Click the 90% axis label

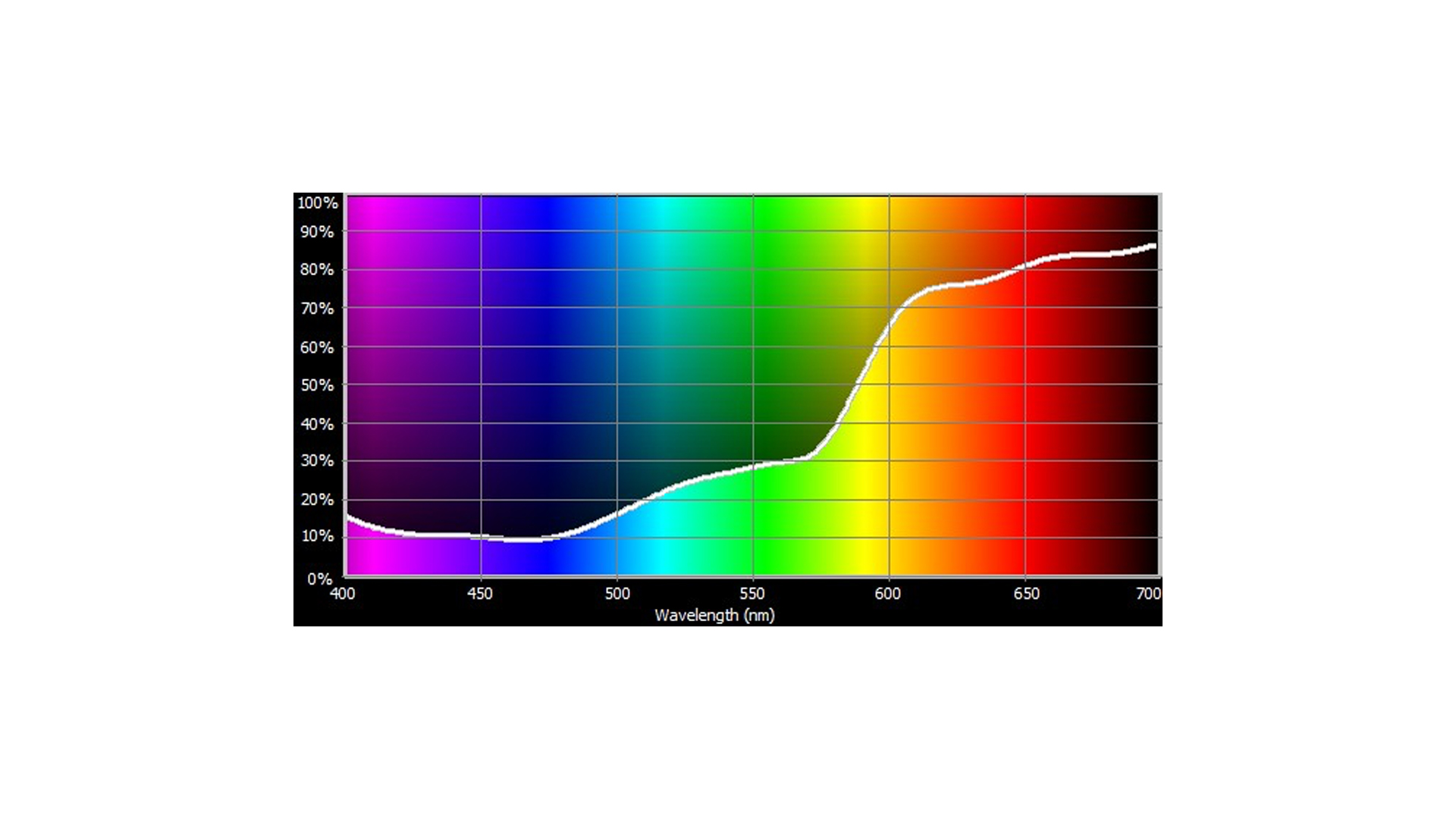pos(318,232)
